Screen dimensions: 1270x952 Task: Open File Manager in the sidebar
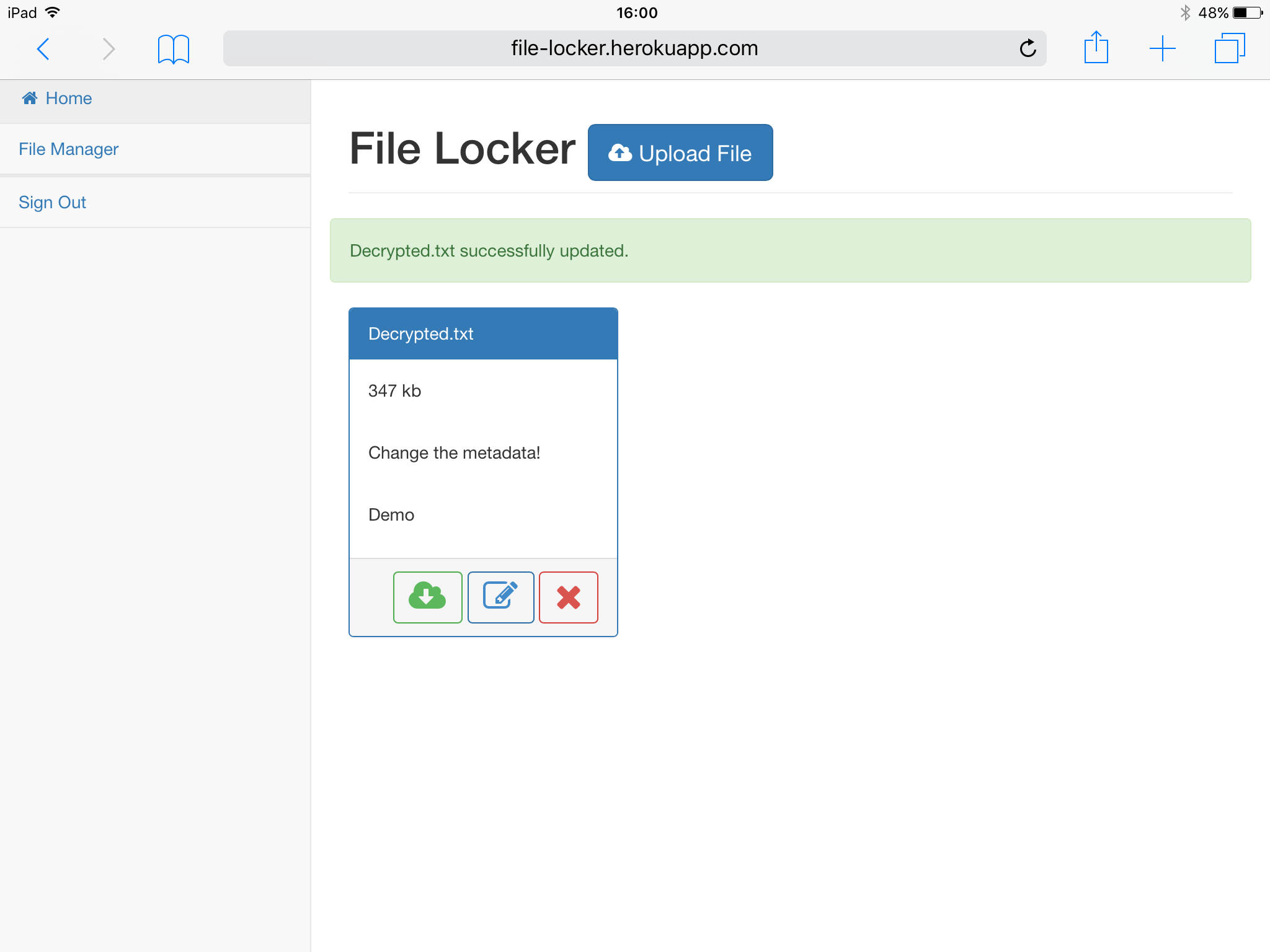68,149
